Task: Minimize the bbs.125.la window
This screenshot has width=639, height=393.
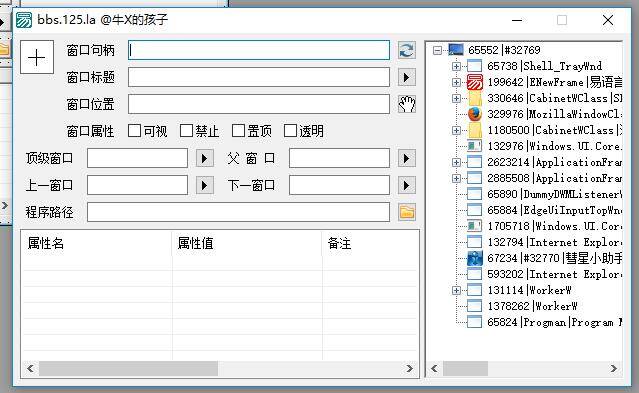Action: pyautogui.click(x=517, y=20)
